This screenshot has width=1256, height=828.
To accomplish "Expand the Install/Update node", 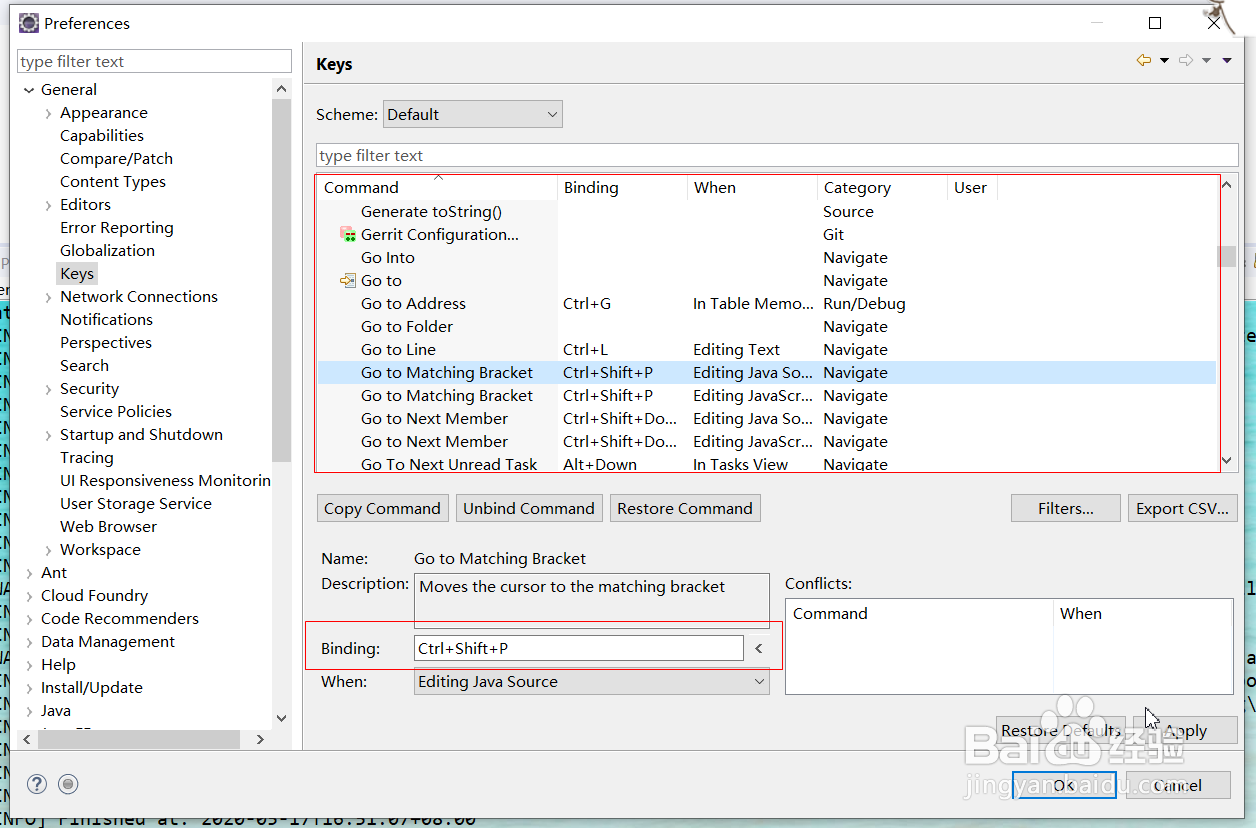I will (29, 688).
